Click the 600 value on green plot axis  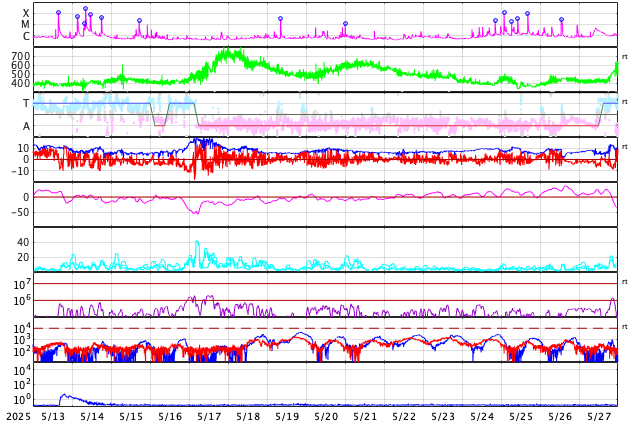21,65
